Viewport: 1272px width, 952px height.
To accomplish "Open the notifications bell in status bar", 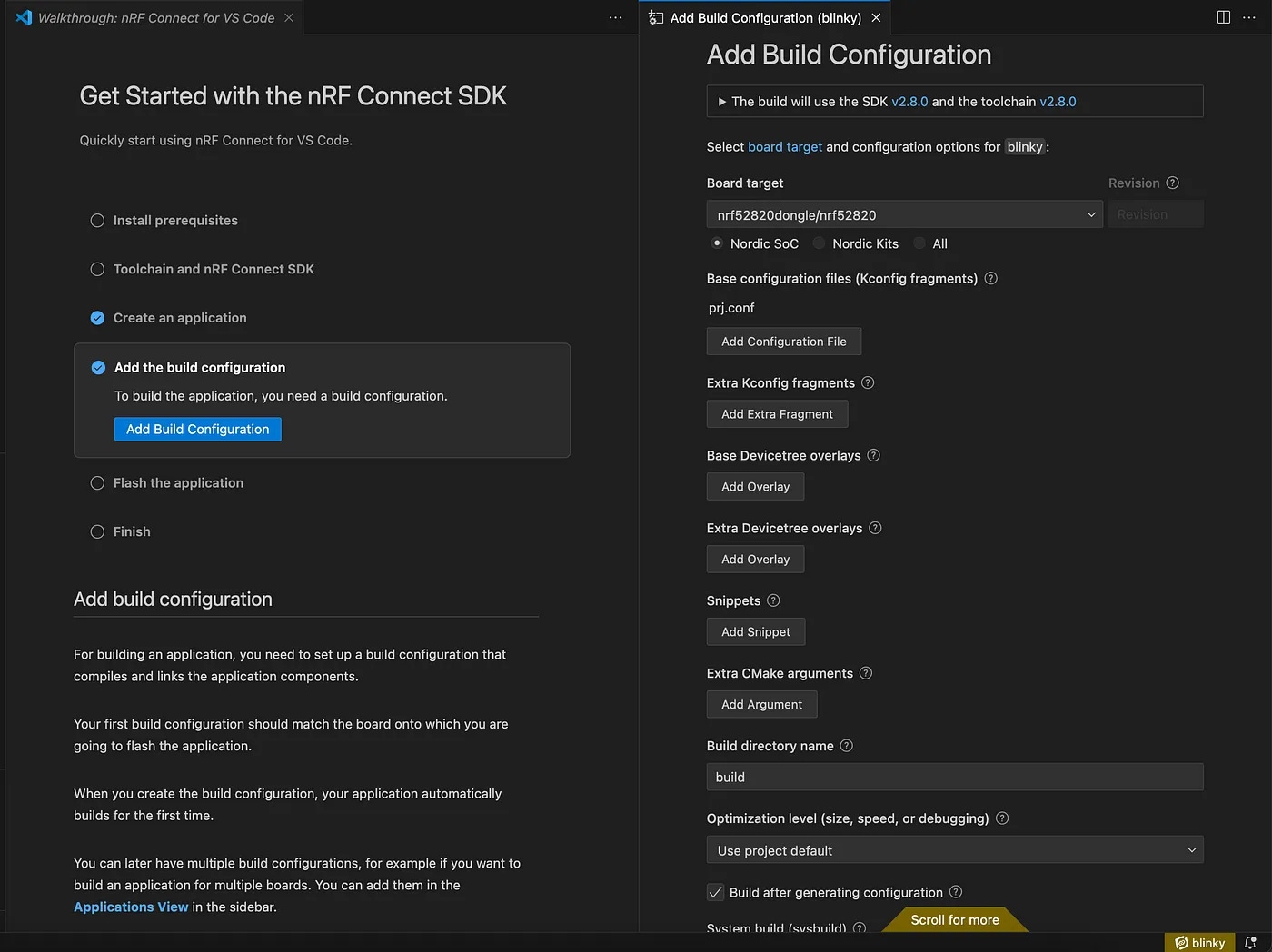I will click(x=1251, y=943).
